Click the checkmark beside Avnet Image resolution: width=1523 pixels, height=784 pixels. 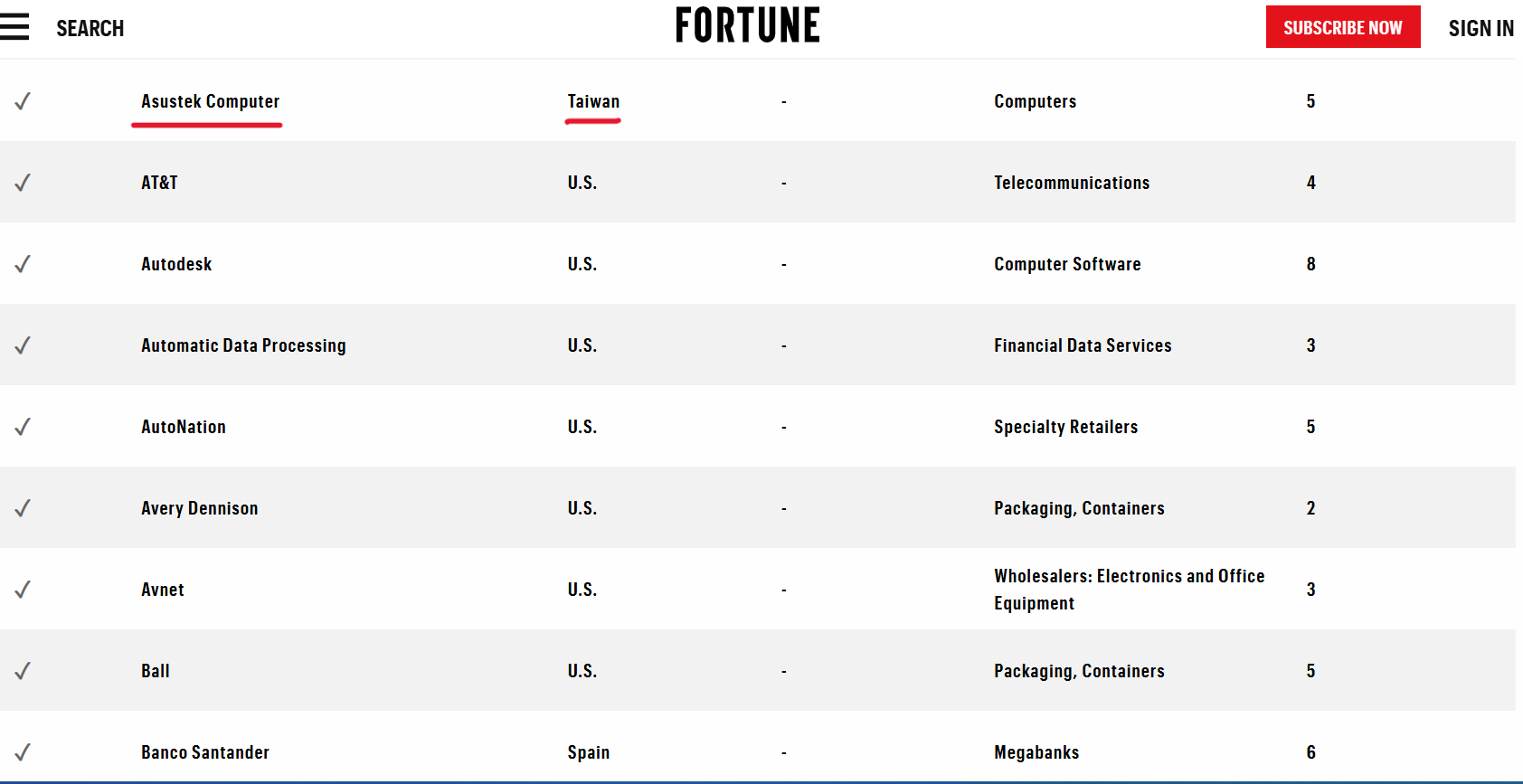click(x=23, y=590)
